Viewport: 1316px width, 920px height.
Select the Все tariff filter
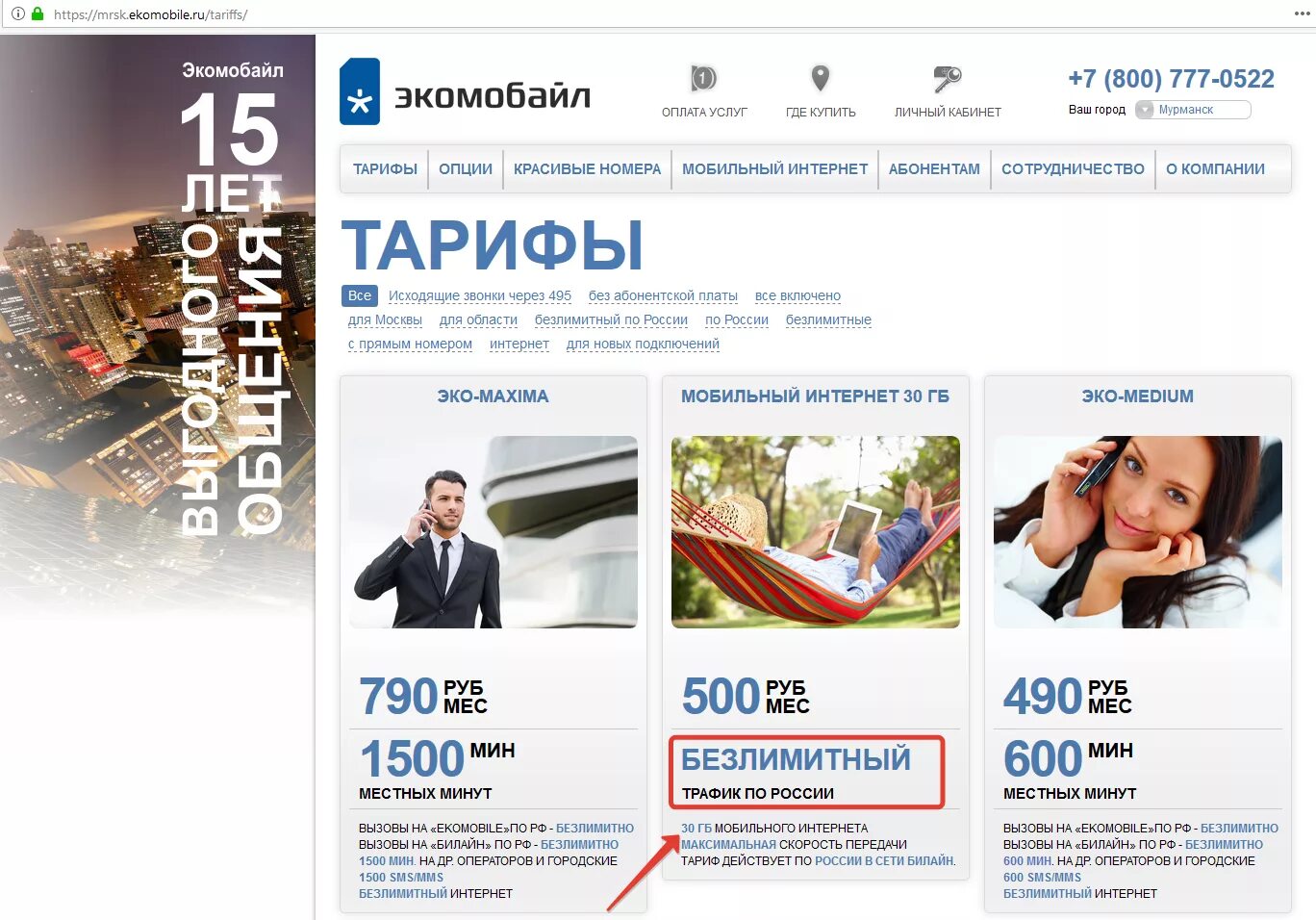pyautogui.click(x=360, y=295)
